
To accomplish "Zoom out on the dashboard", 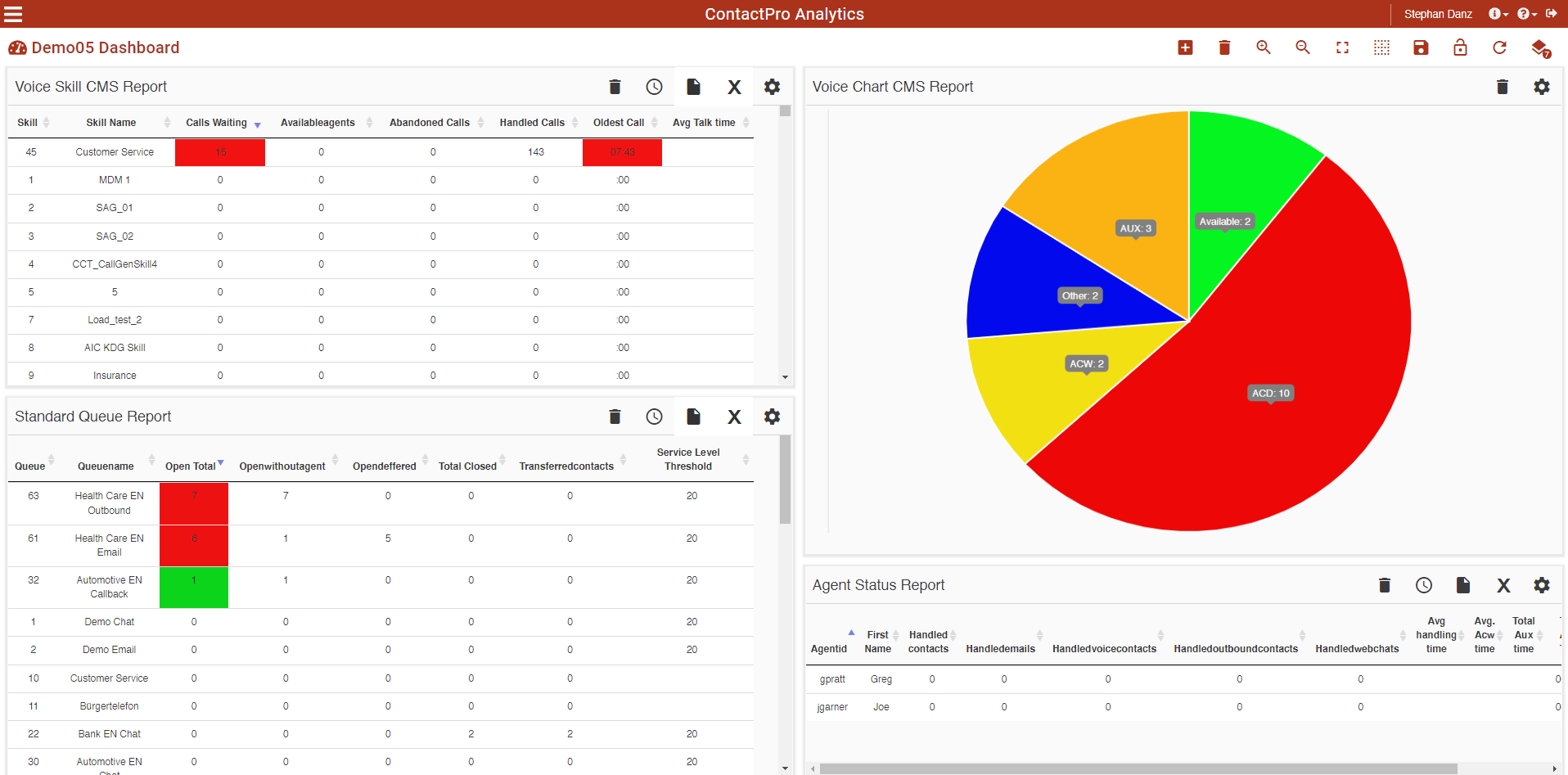I will [1302, 47].
